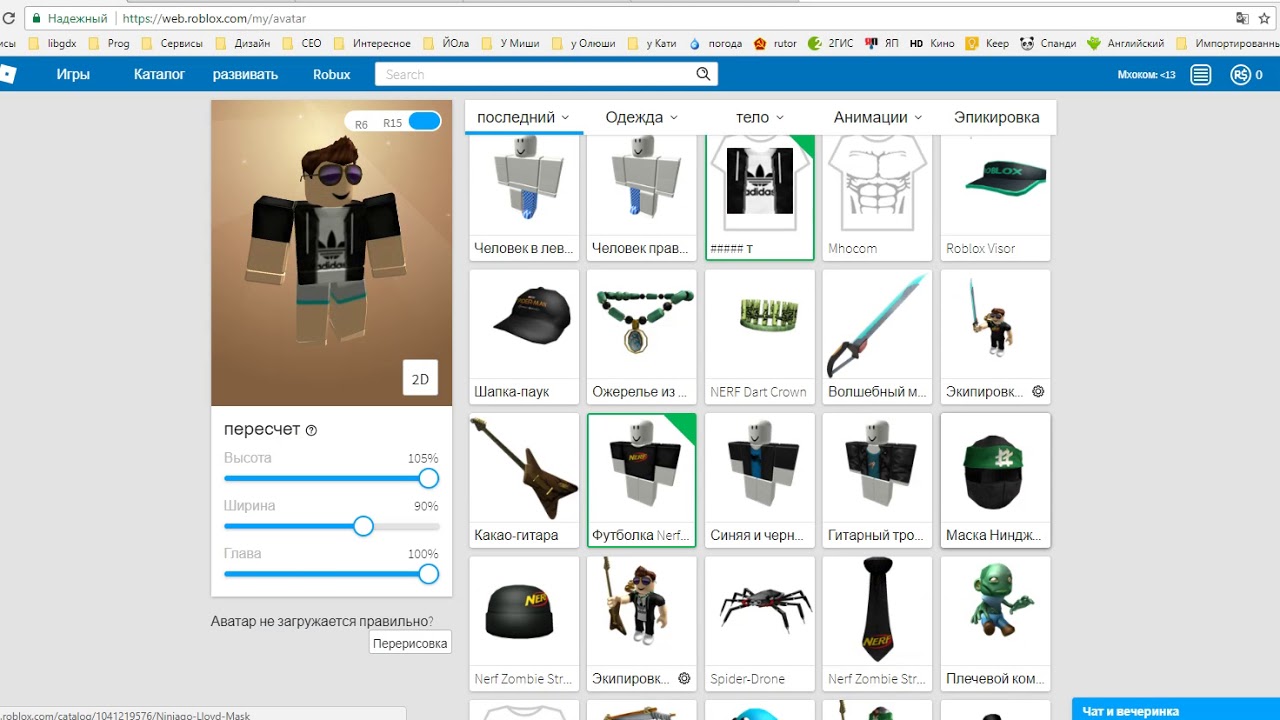Select the NERF Dart Crown item

(x=760, y=336)
